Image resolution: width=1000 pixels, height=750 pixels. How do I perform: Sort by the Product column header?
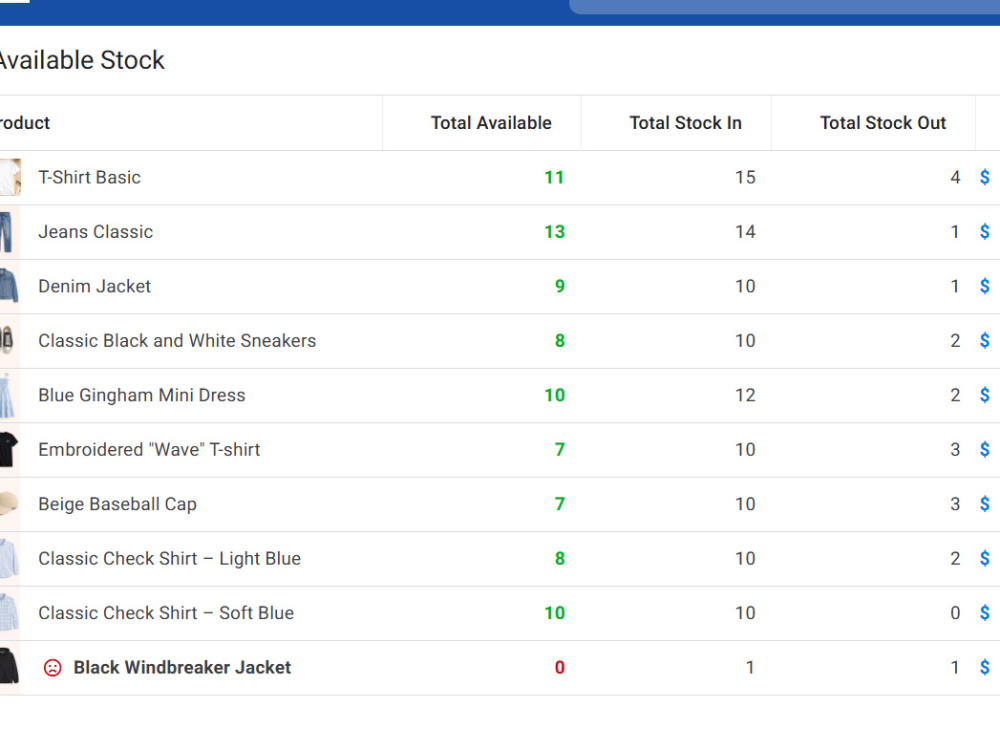(24, 122)
